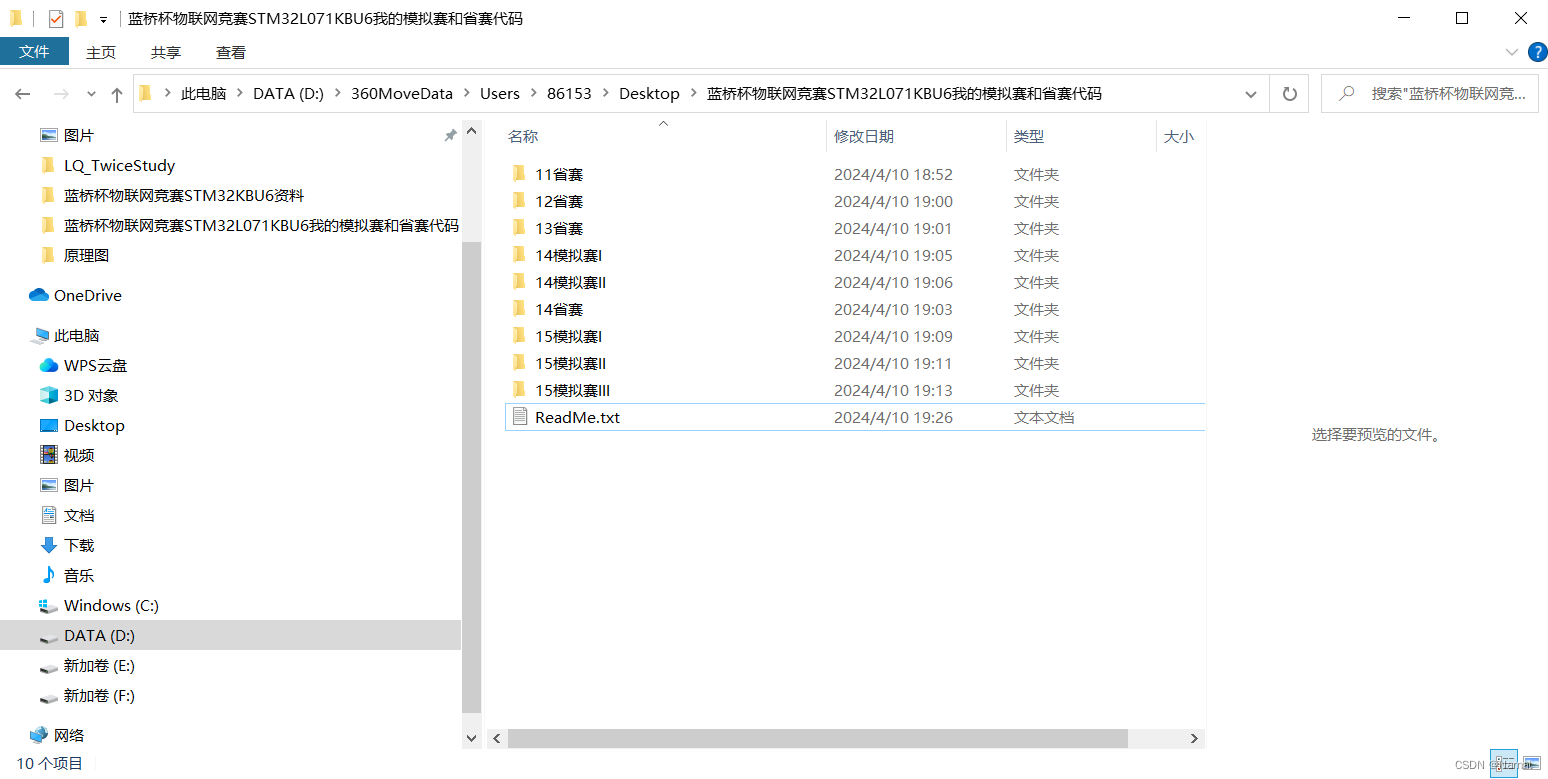Open pinned 图片 in quick access
Viewport: 1548px width, 779px height.
pos(79,135)
